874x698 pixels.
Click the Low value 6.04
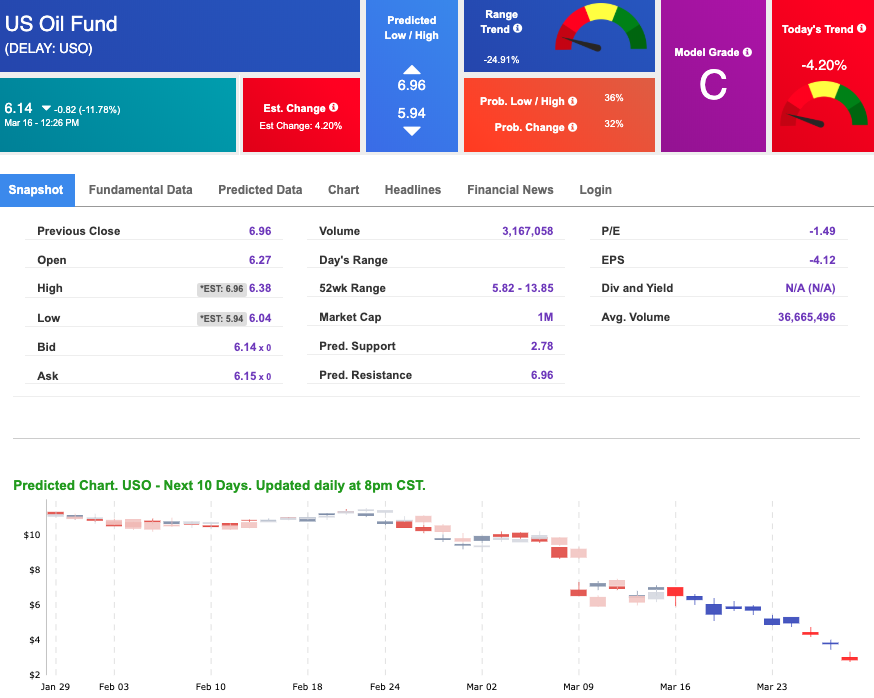point(260,318)
